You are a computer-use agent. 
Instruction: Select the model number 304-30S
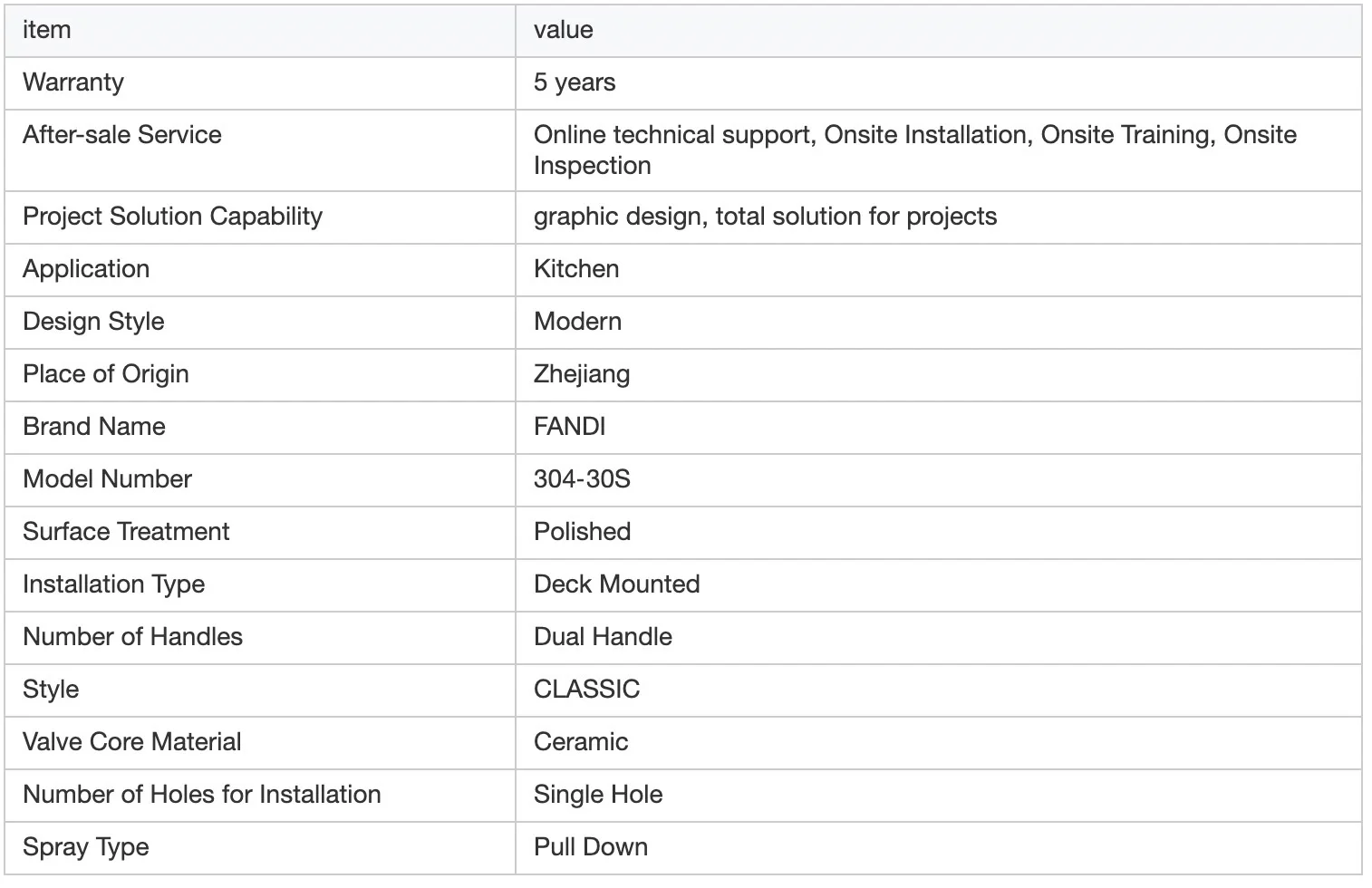tap(582, 479)
